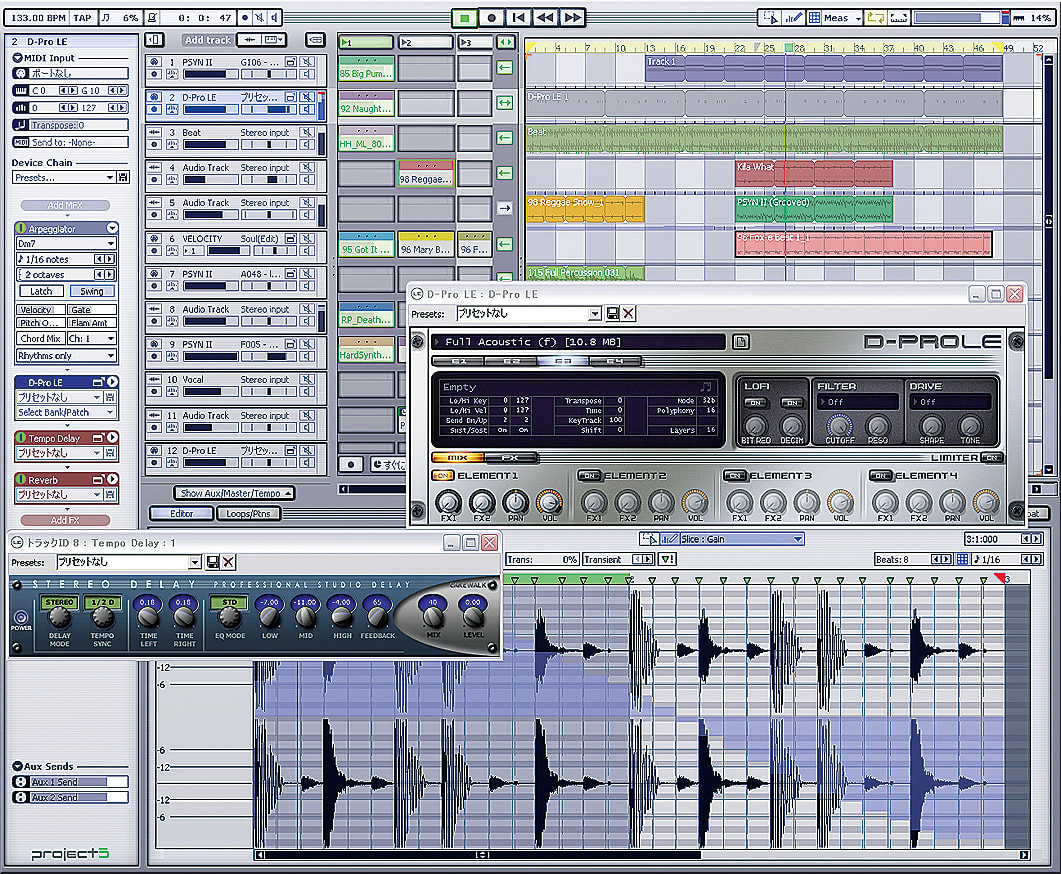Viewport: 1061px width, 874px height.
Task: Open the Slice : Gain dropdown
Action: [x=742, y=539]
